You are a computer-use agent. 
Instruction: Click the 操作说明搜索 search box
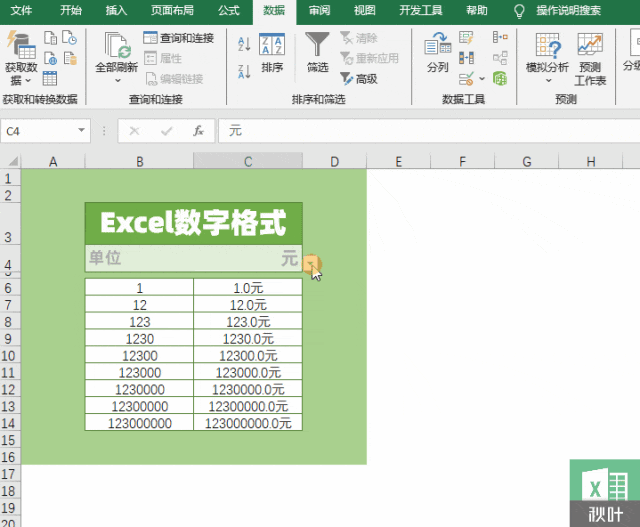[568, 10]
